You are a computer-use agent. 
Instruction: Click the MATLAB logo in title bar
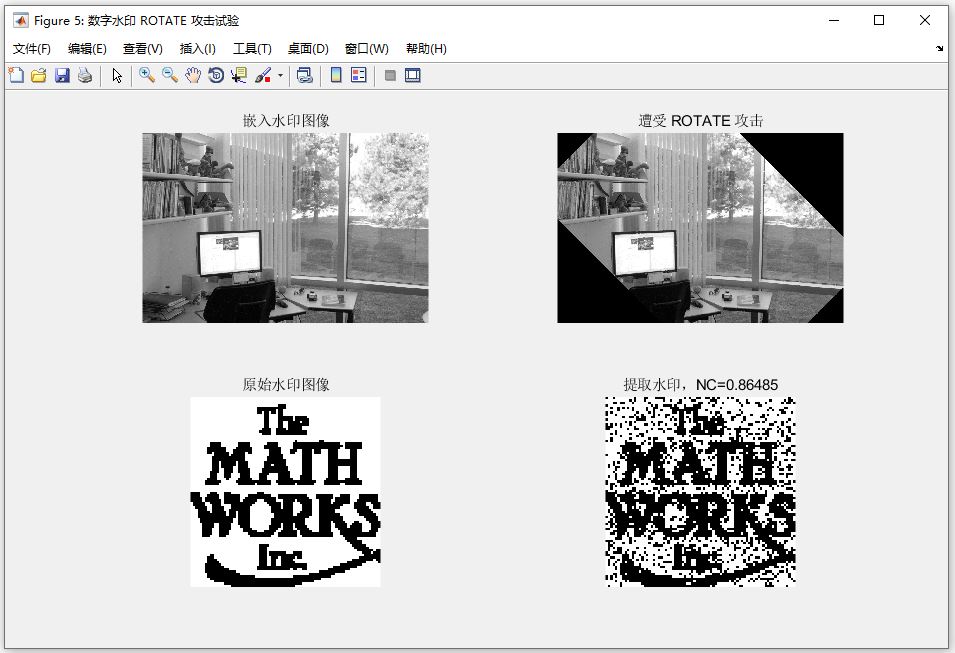21,21
